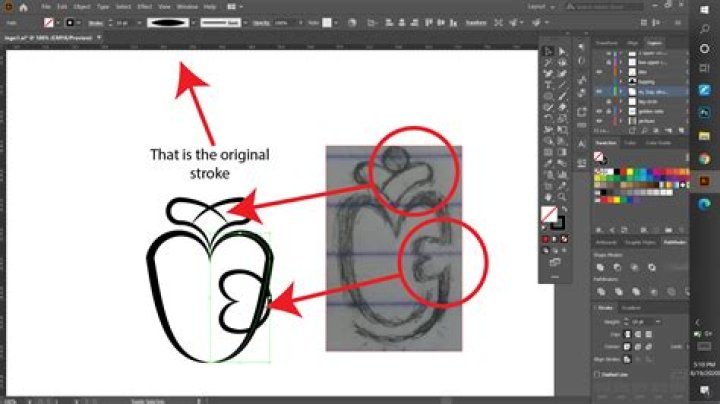Click Unite in Pathfinder shape modes
This screenshot has width=720, height=404.
click(x=600, y=267)
